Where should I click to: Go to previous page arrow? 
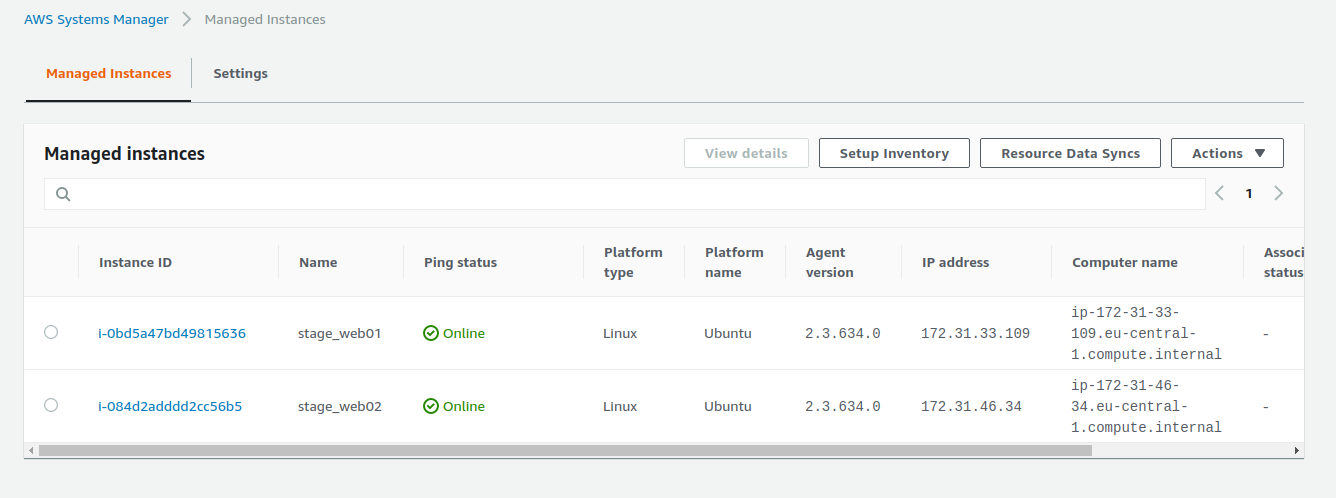1219,194
